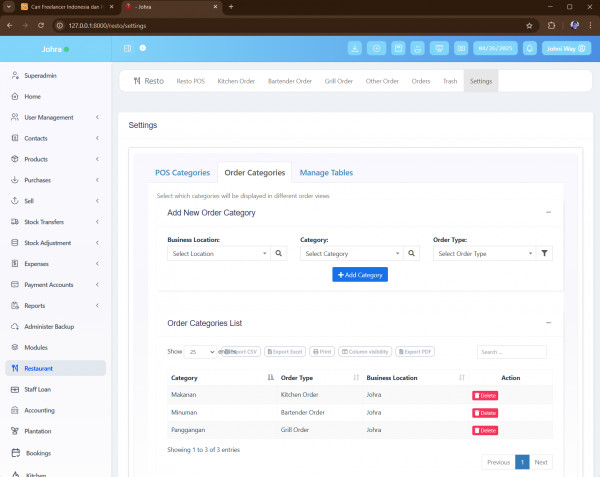Open Resto POS nav item

tap(191, 81)
